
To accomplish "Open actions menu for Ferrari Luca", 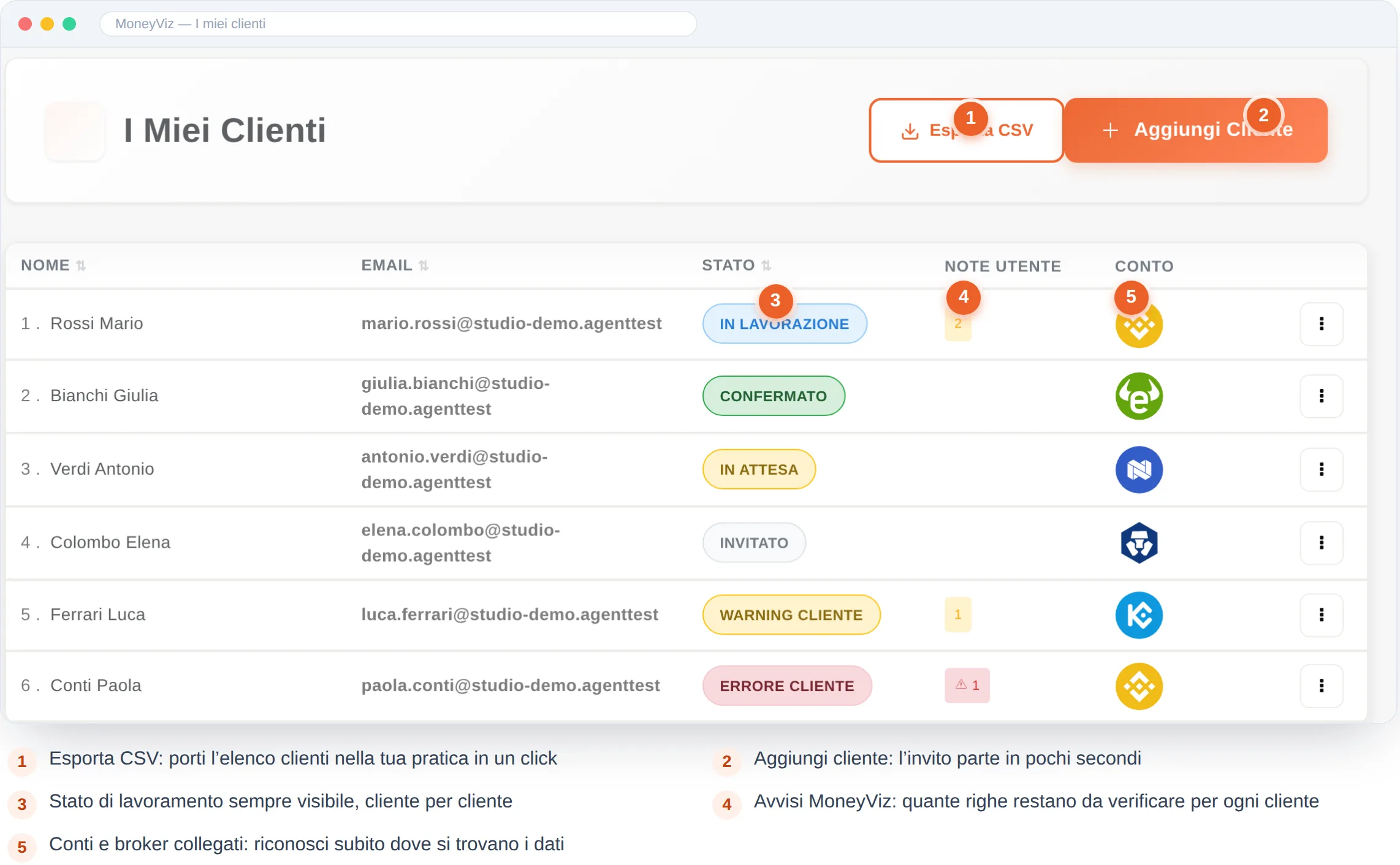I will pos(1322,614).
